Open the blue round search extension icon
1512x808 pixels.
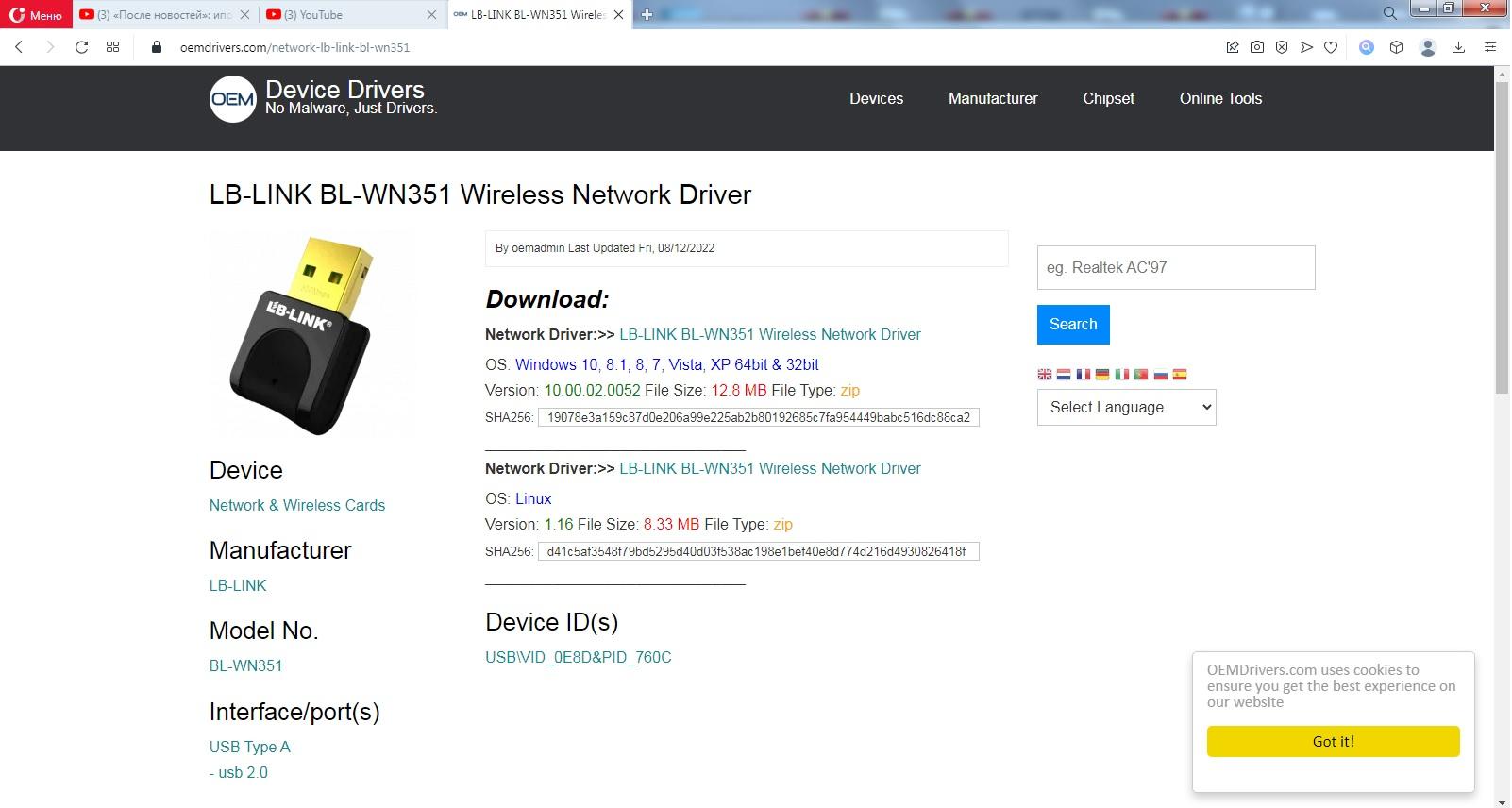coord(1366,47)
